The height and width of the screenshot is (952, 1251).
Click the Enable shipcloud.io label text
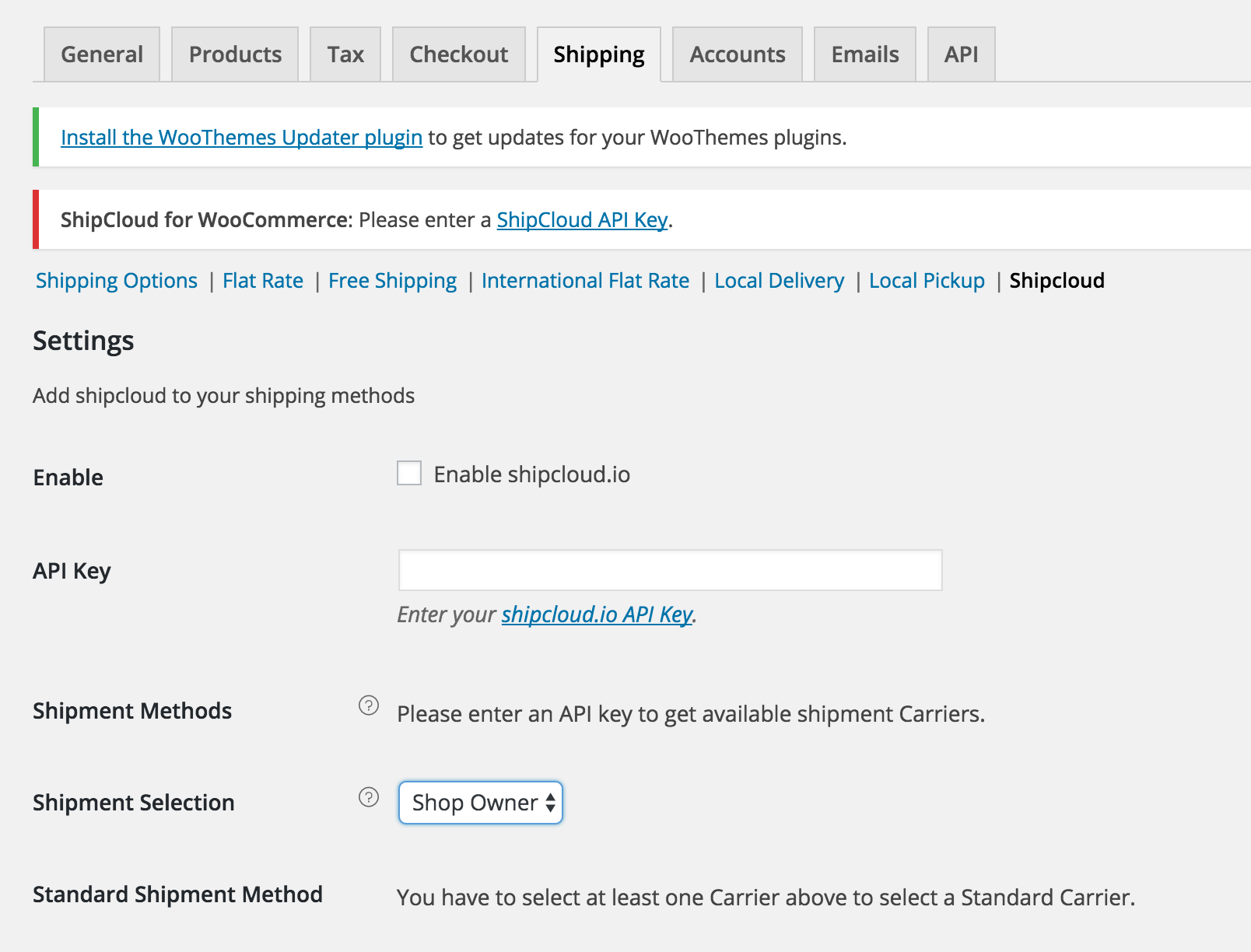click(532, 474)
